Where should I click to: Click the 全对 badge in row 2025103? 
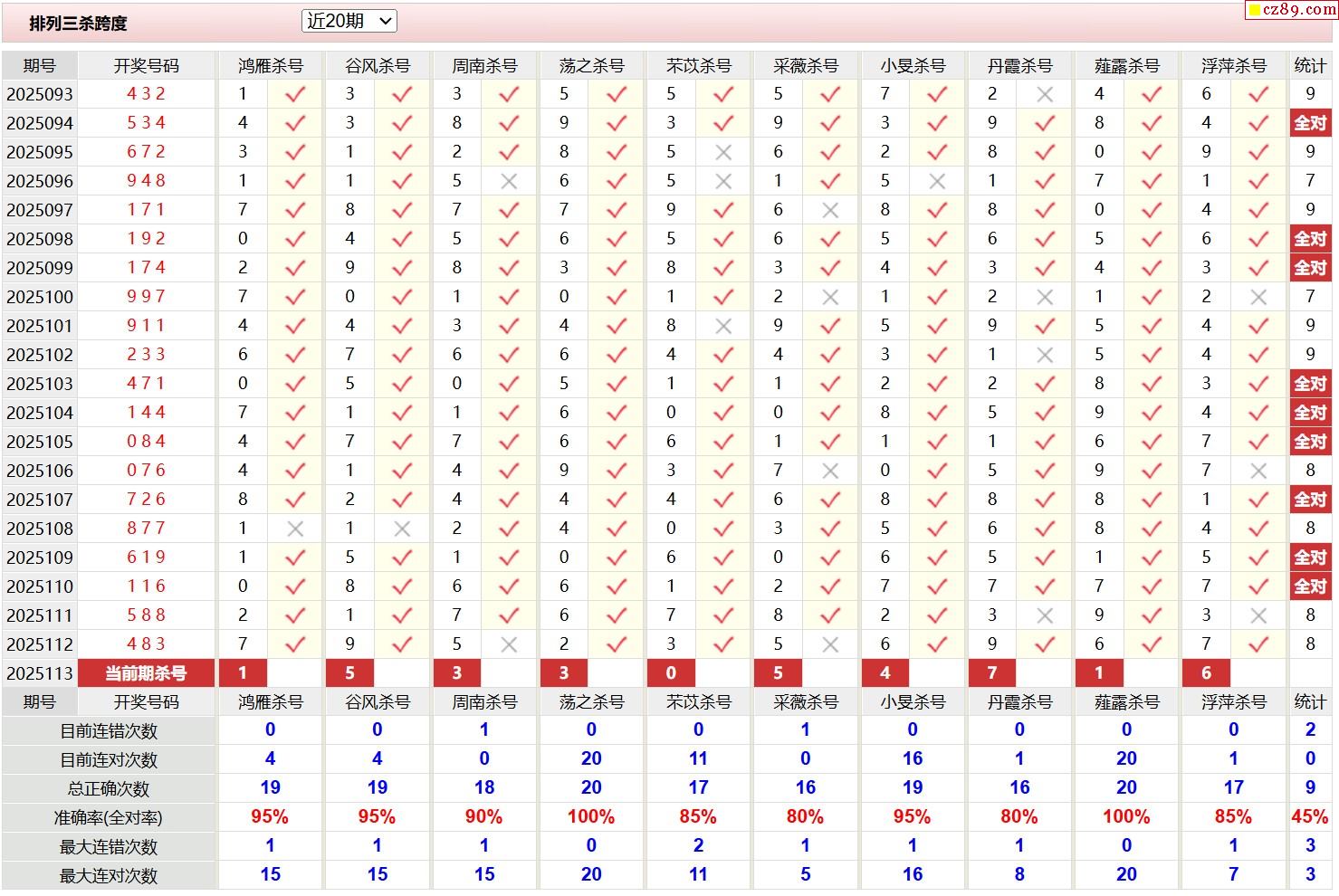click(1310, 384)
